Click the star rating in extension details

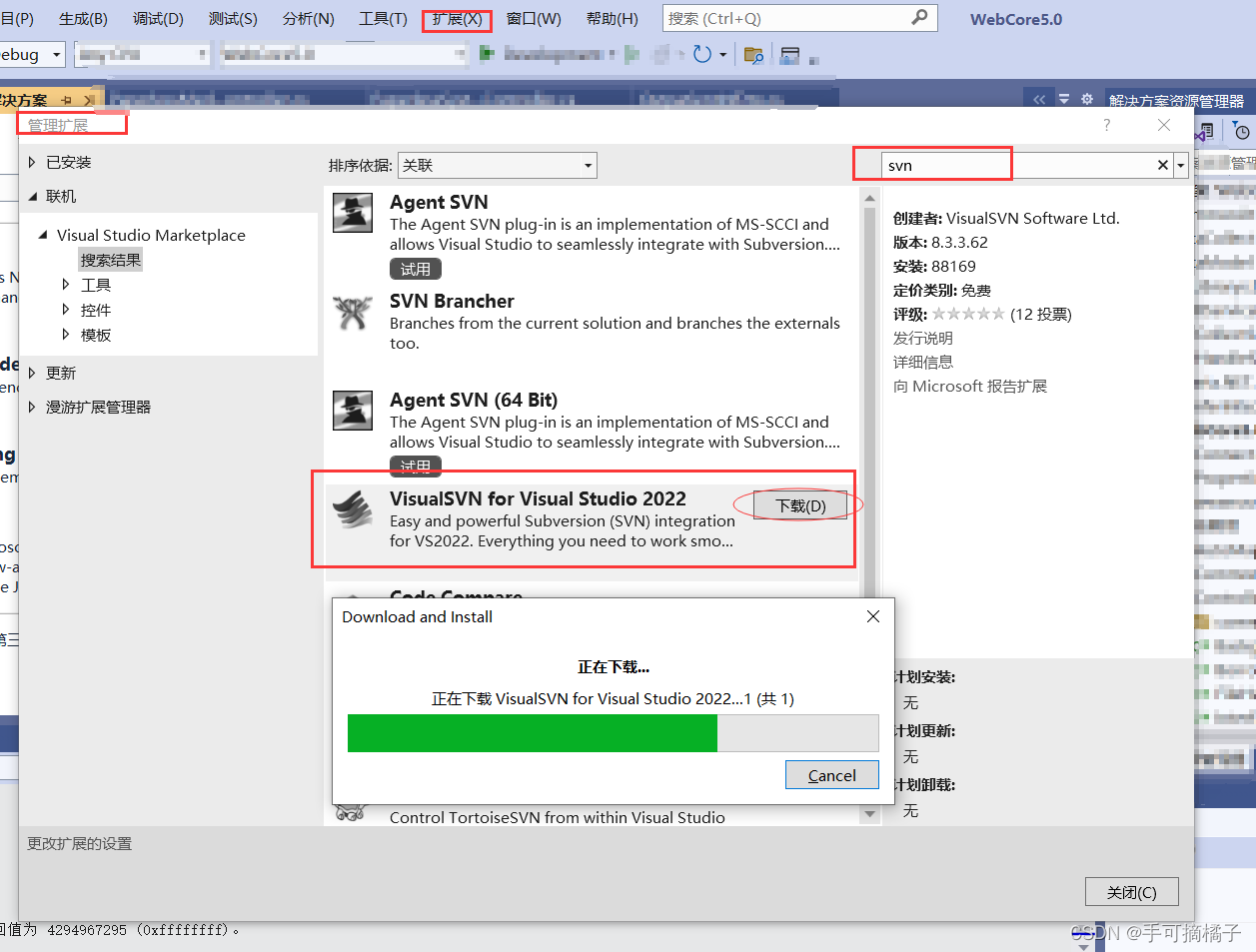(x=968, y=314)
